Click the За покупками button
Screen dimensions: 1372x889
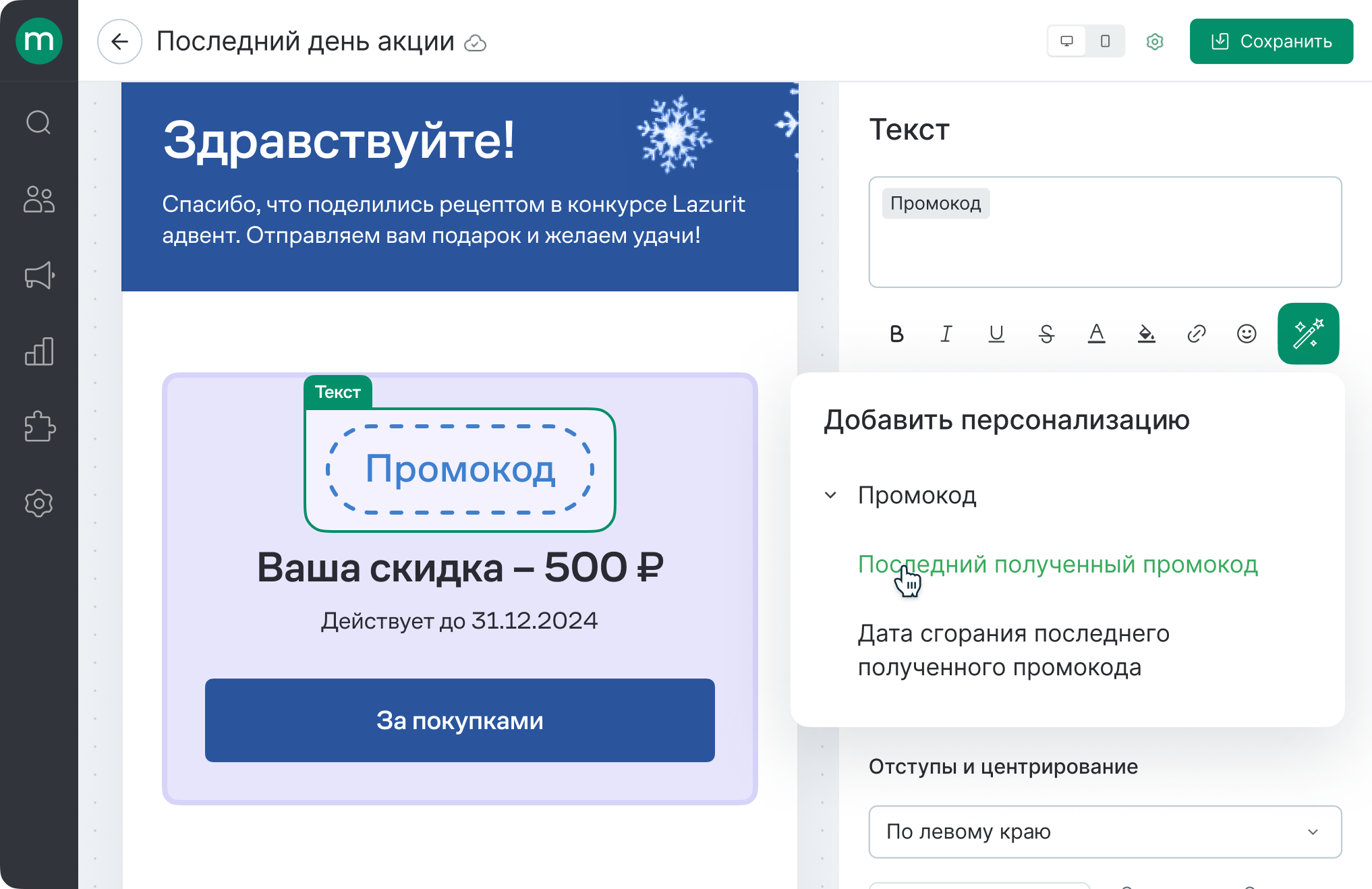(x=459, y=720)
